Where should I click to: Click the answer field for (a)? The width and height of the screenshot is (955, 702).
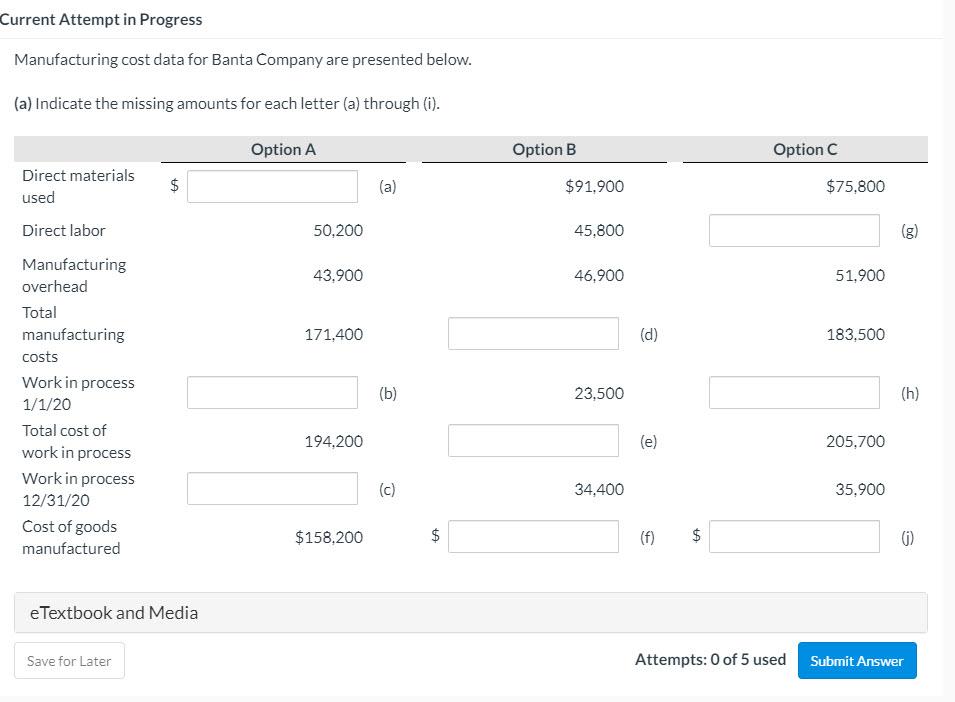coord(272,186)
